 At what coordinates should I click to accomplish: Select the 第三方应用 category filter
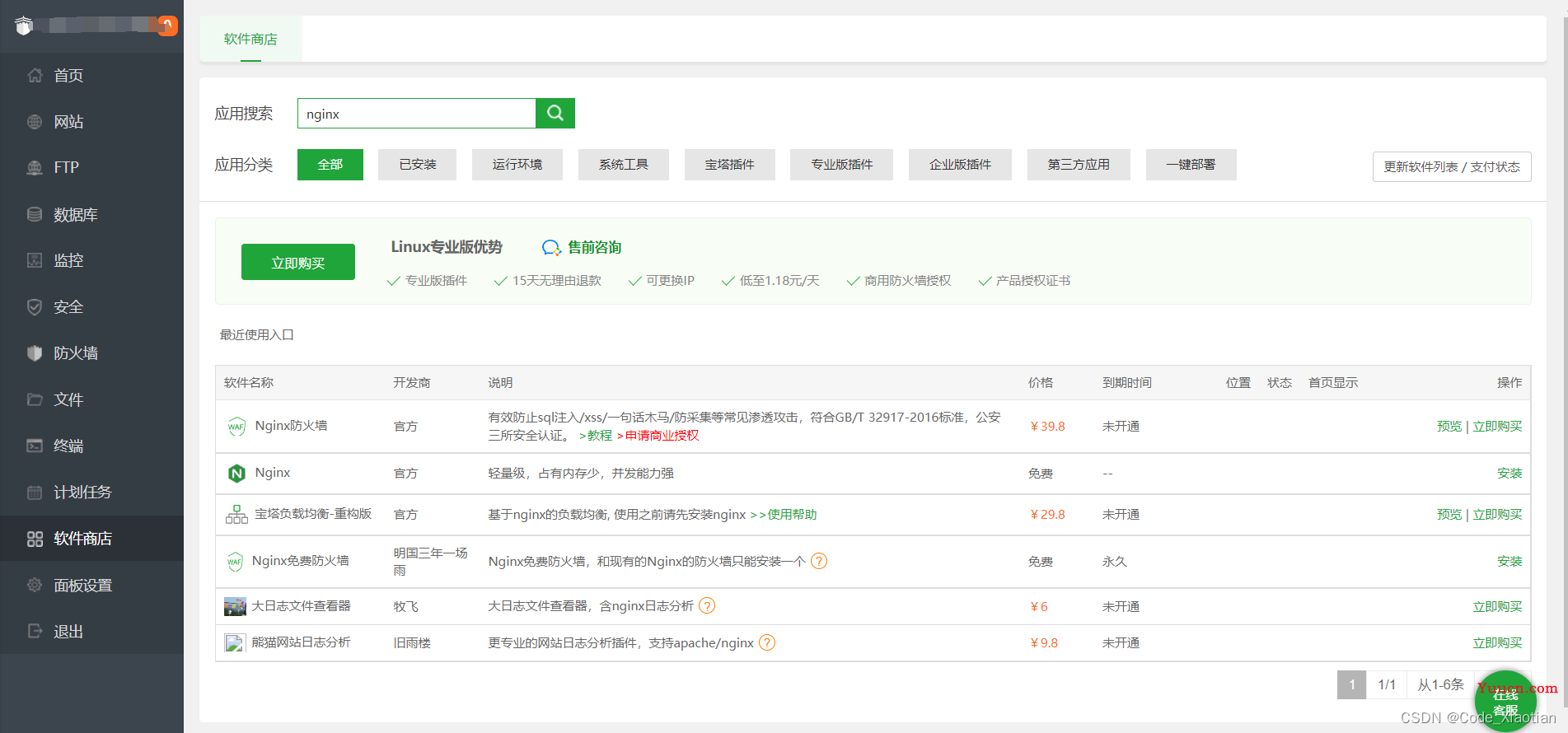[1079, 165]
